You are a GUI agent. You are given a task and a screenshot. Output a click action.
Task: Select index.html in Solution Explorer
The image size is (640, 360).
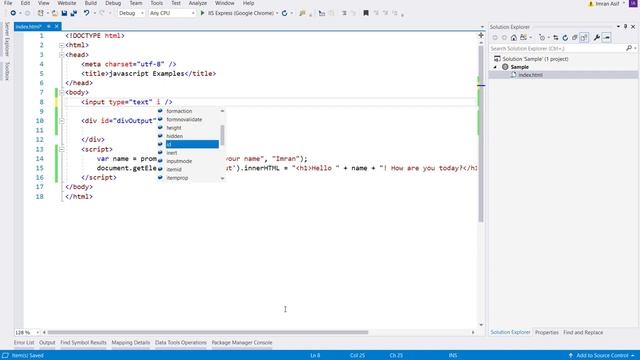tap(530, 75)
